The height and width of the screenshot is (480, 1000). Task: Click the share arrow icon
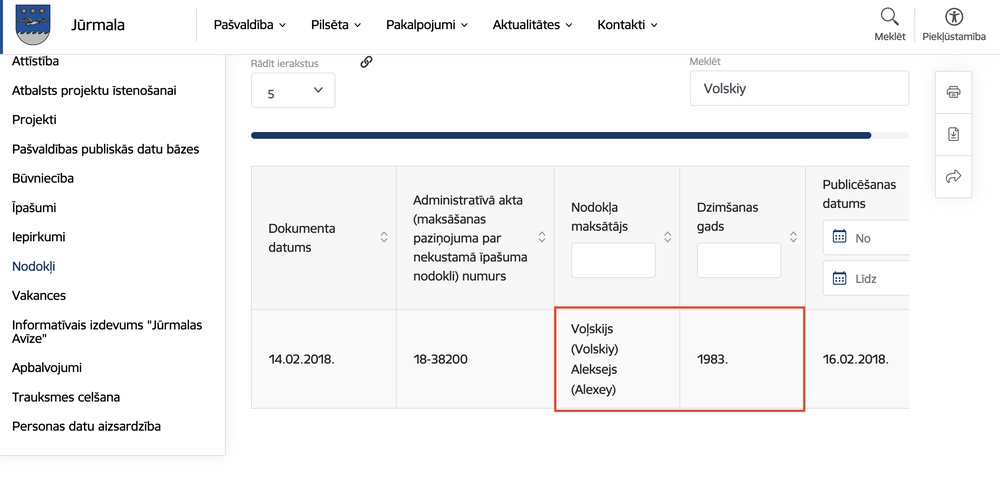pyautogui.click(x=953, y=176)
